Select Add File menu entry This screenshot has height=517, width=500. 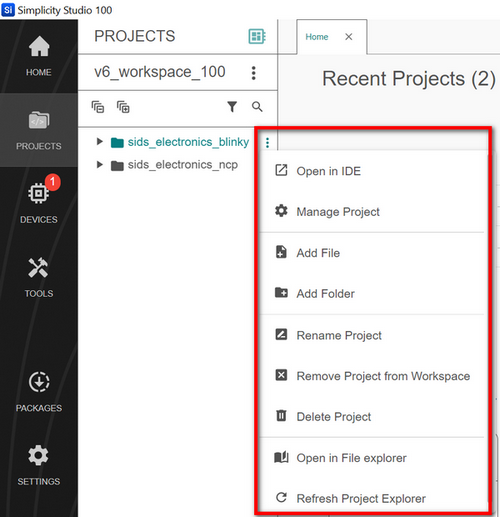pyautogui.click(x=372, y=253)
